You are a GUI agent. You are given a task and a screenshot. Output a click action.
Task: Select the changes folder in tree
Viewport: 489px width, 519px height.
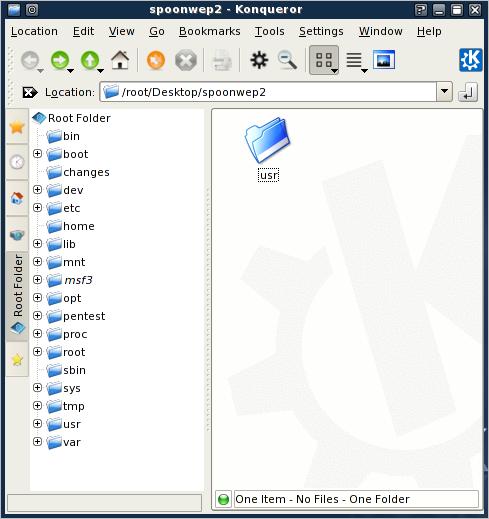click(78, 172)
